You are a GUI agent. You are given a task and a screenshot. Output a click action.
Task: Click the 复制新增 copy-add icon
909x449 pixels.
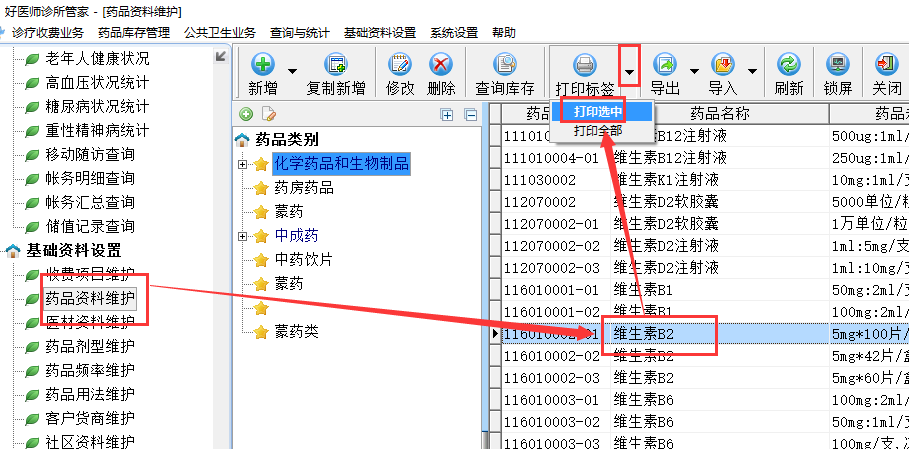click(336, 63)
